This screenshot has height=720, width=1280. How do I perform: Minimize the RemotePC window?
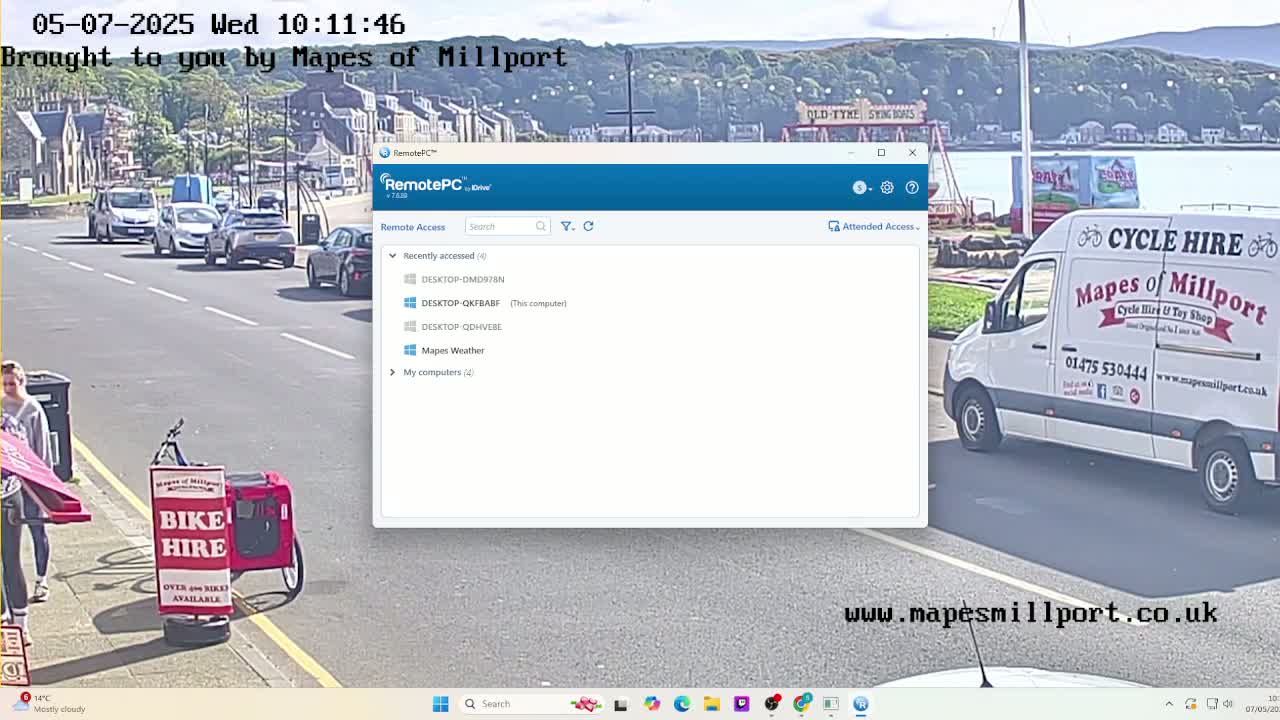coord(851,153)
